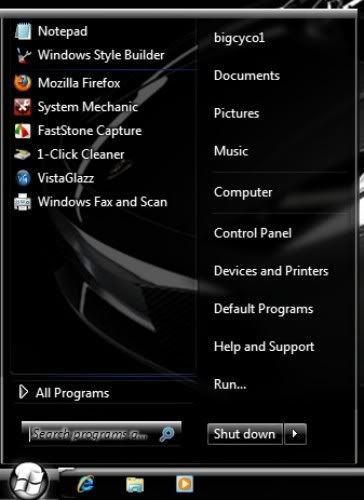Viewport: 364px width, 500px height.
Task: Click the Shut down button
Action: [245, 434]
